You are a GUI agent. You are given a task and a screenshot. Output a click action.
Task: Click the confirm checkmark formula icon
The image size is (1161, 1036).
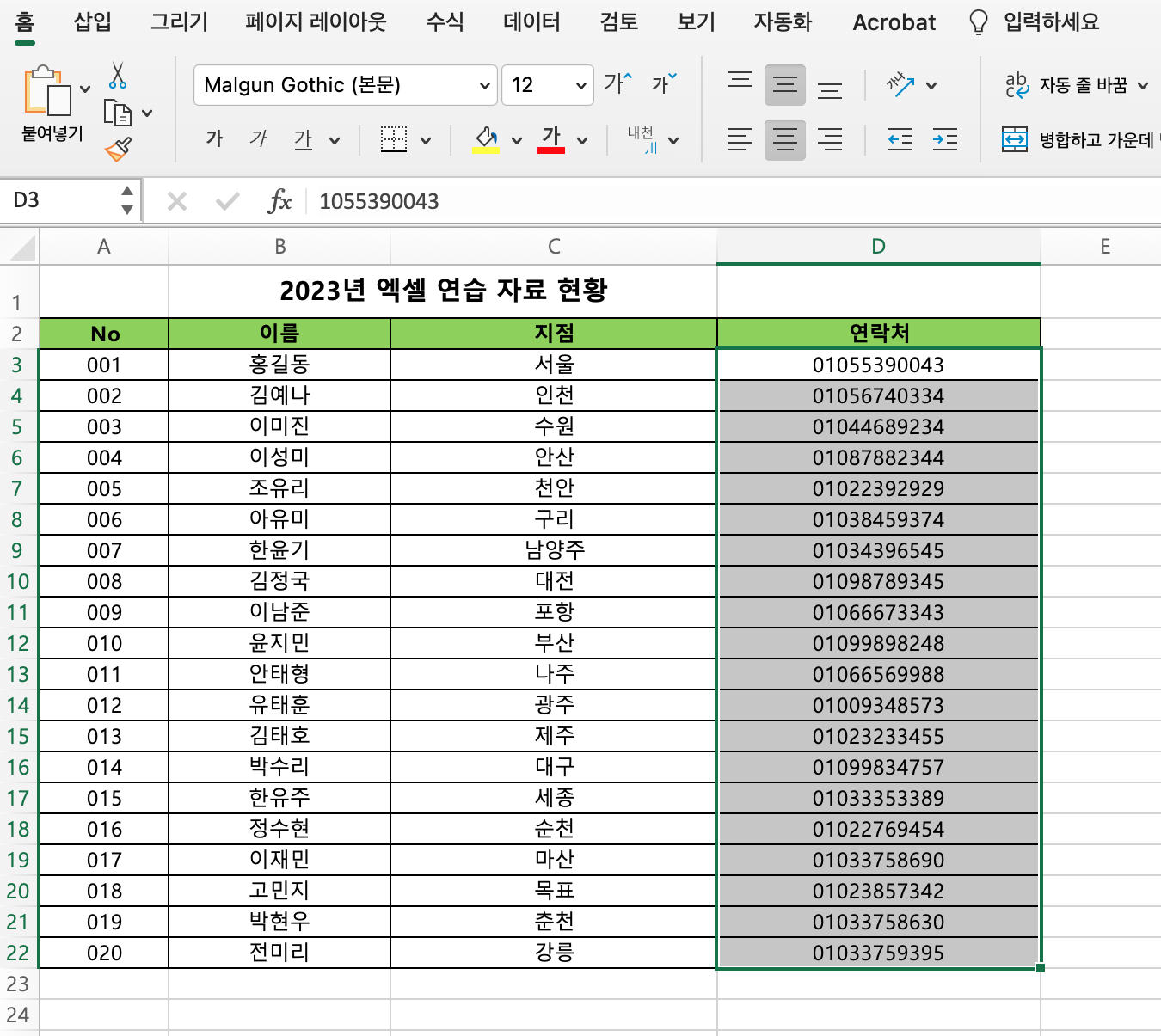[228, 201]
